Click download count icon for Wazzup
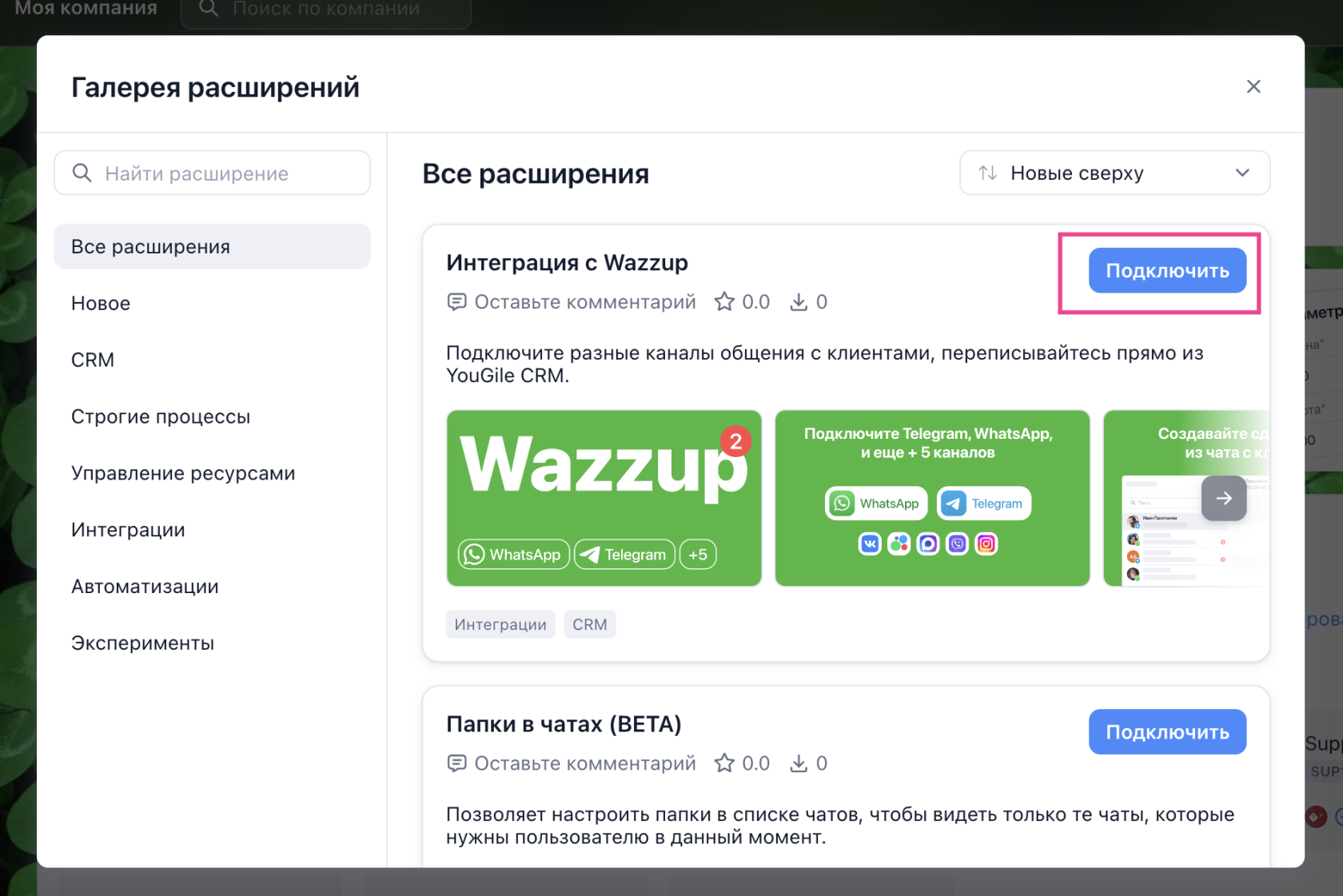Image resolution: width=1343 pixels, height=896 pixels. click(799, 302)
